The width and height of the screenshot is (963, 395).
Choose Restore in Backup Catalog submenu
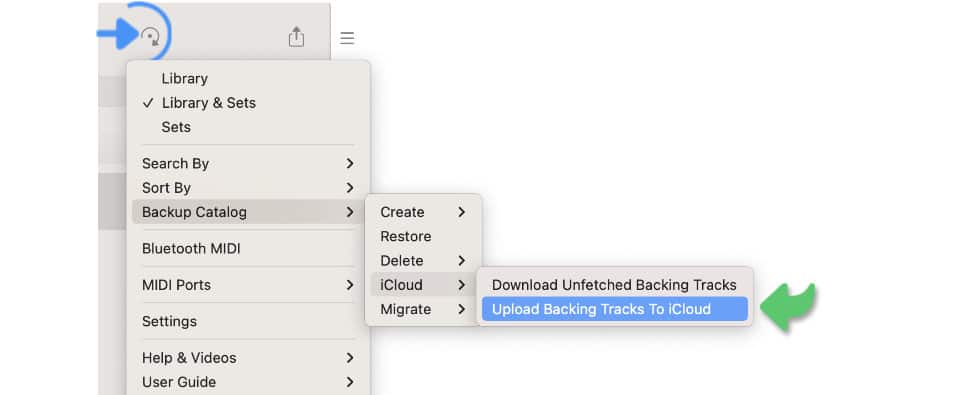click(423, 237)
